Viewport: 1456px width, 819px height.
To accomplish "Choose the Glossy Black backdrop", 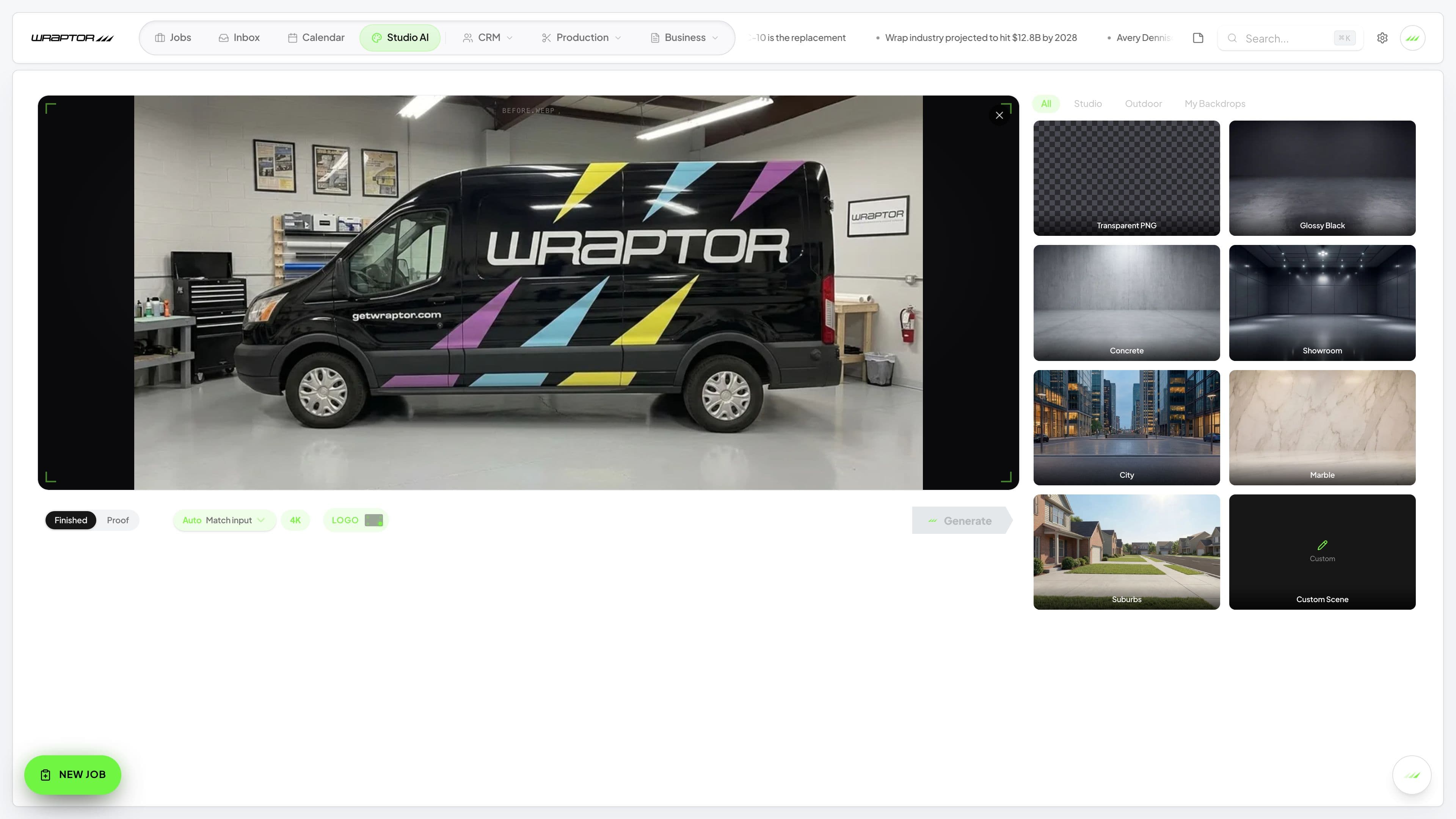I will (x=1322, y=178).
